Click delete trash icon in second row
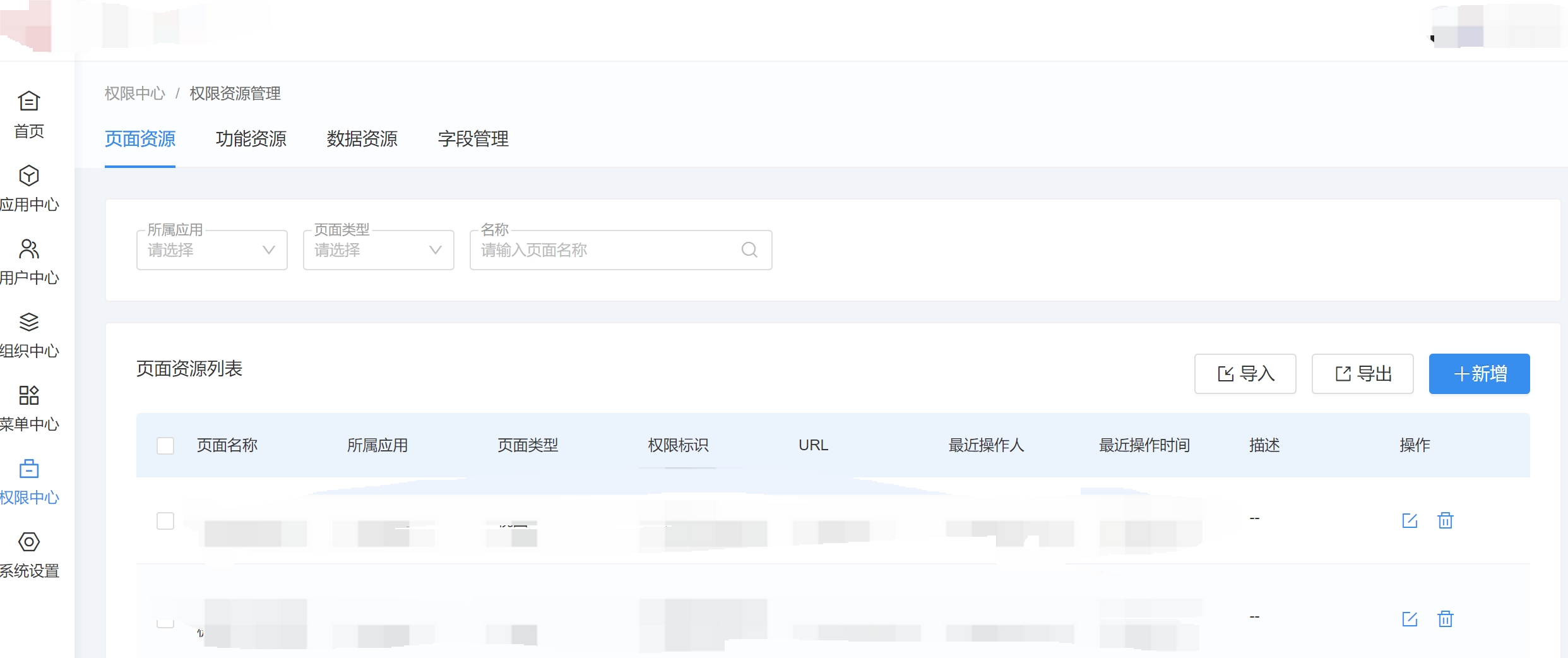 pyautogui.click(x=1446, y=619)
